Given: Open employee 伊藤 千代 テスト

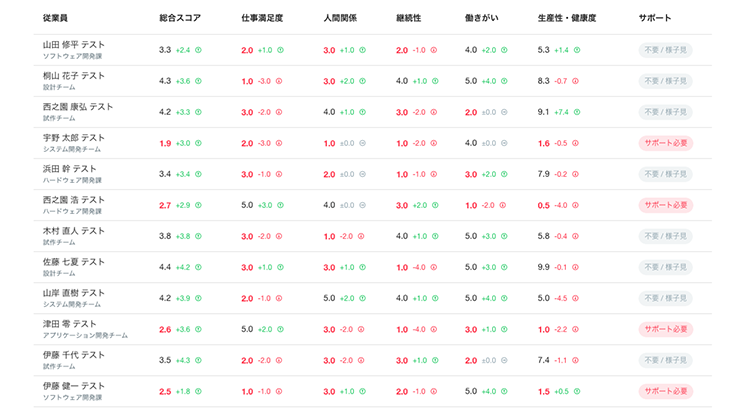Looking at the screenshot, I should pyautogui.click(x=74, y=355).
